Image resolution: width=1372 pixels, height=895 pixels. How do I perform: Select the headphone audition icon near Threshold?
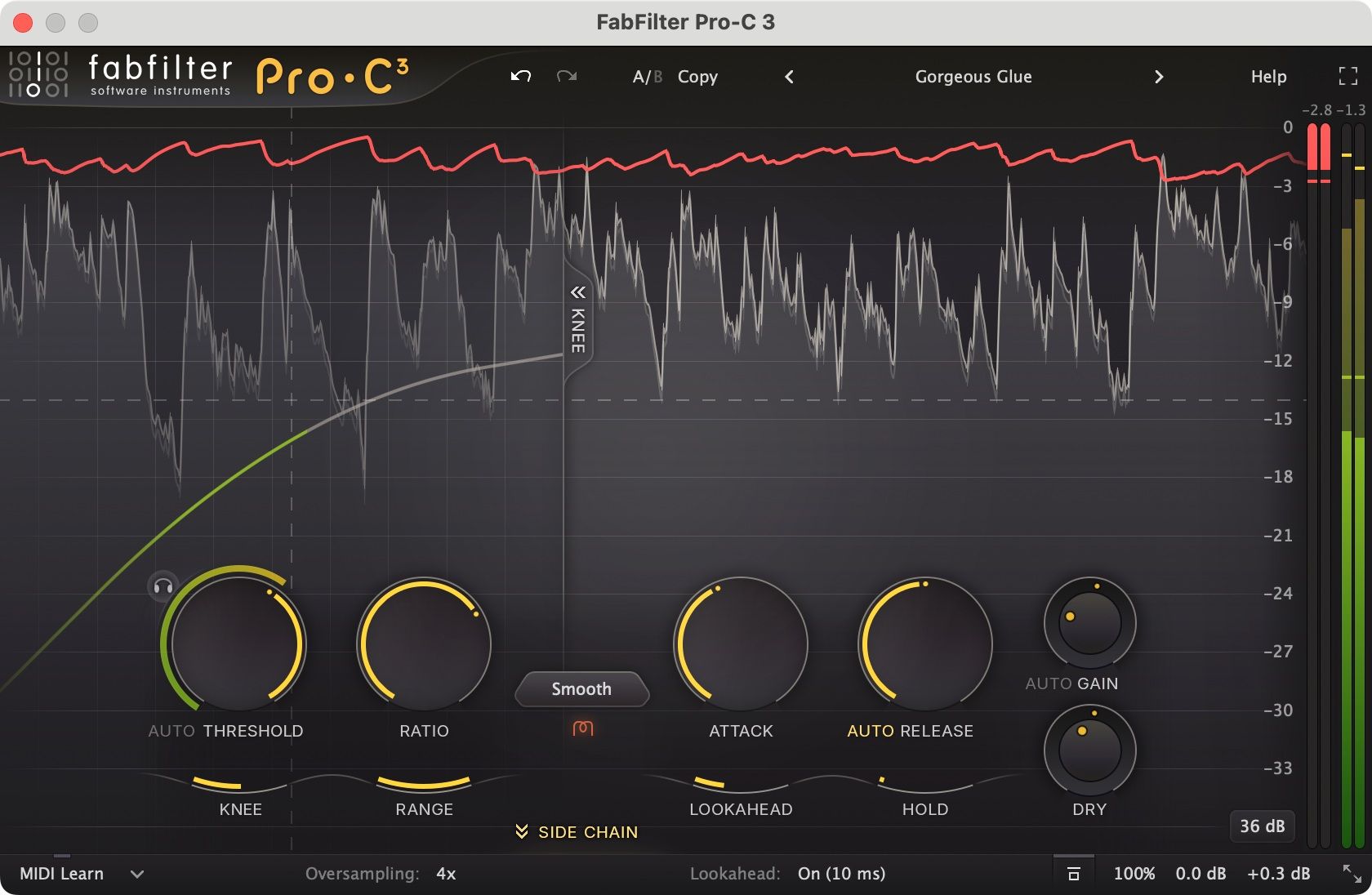coord(161,586)
